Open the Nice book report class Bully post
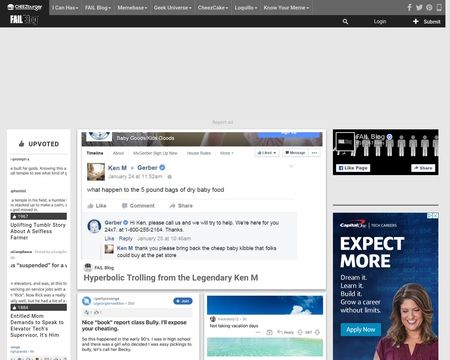This screenshot has height=360, width=450. click(x=134, y=325)
